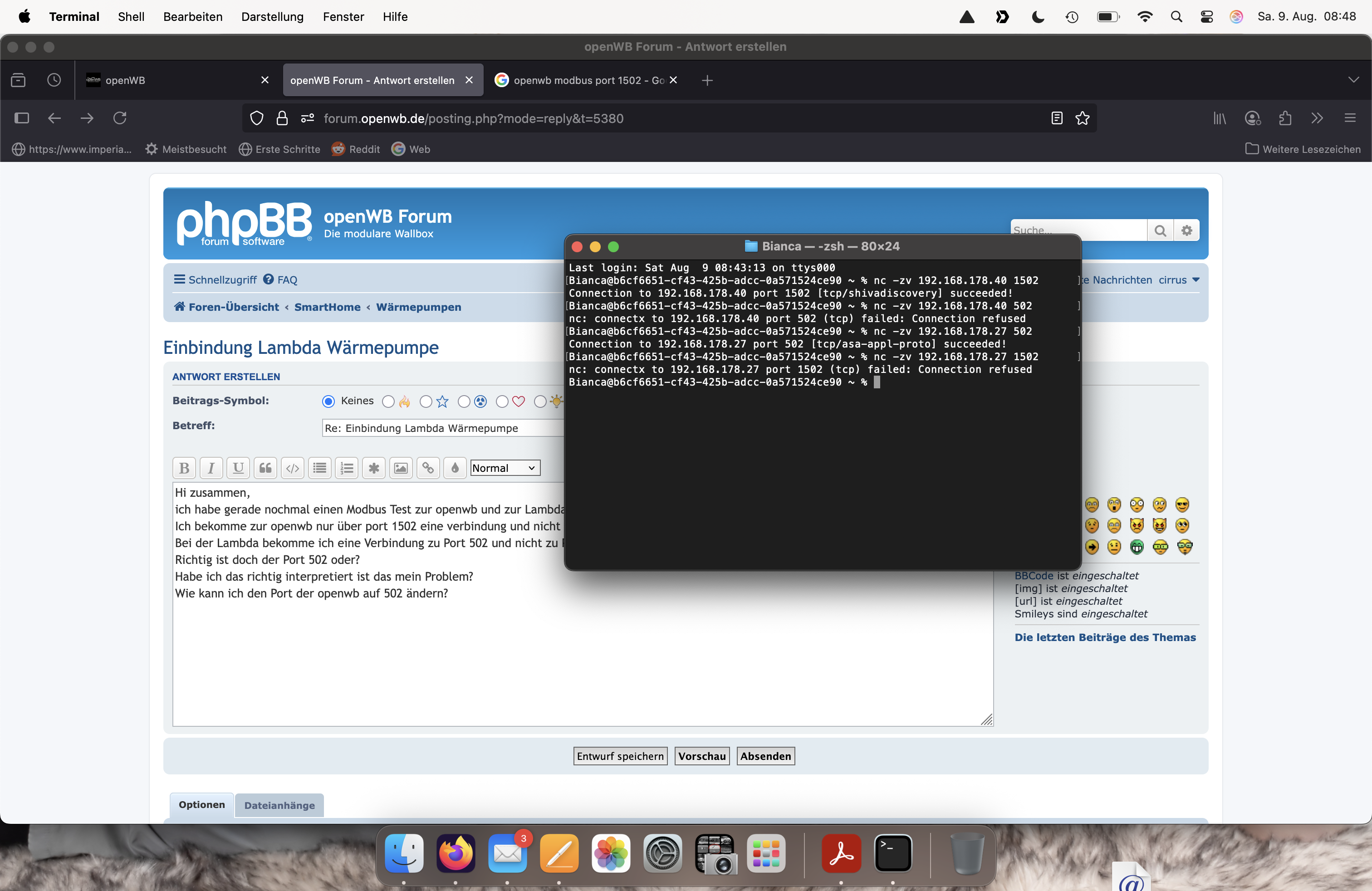Expand the cirrus user menu dropdown
Viewport: 1372px width, 891px height.
point(1179,280)
